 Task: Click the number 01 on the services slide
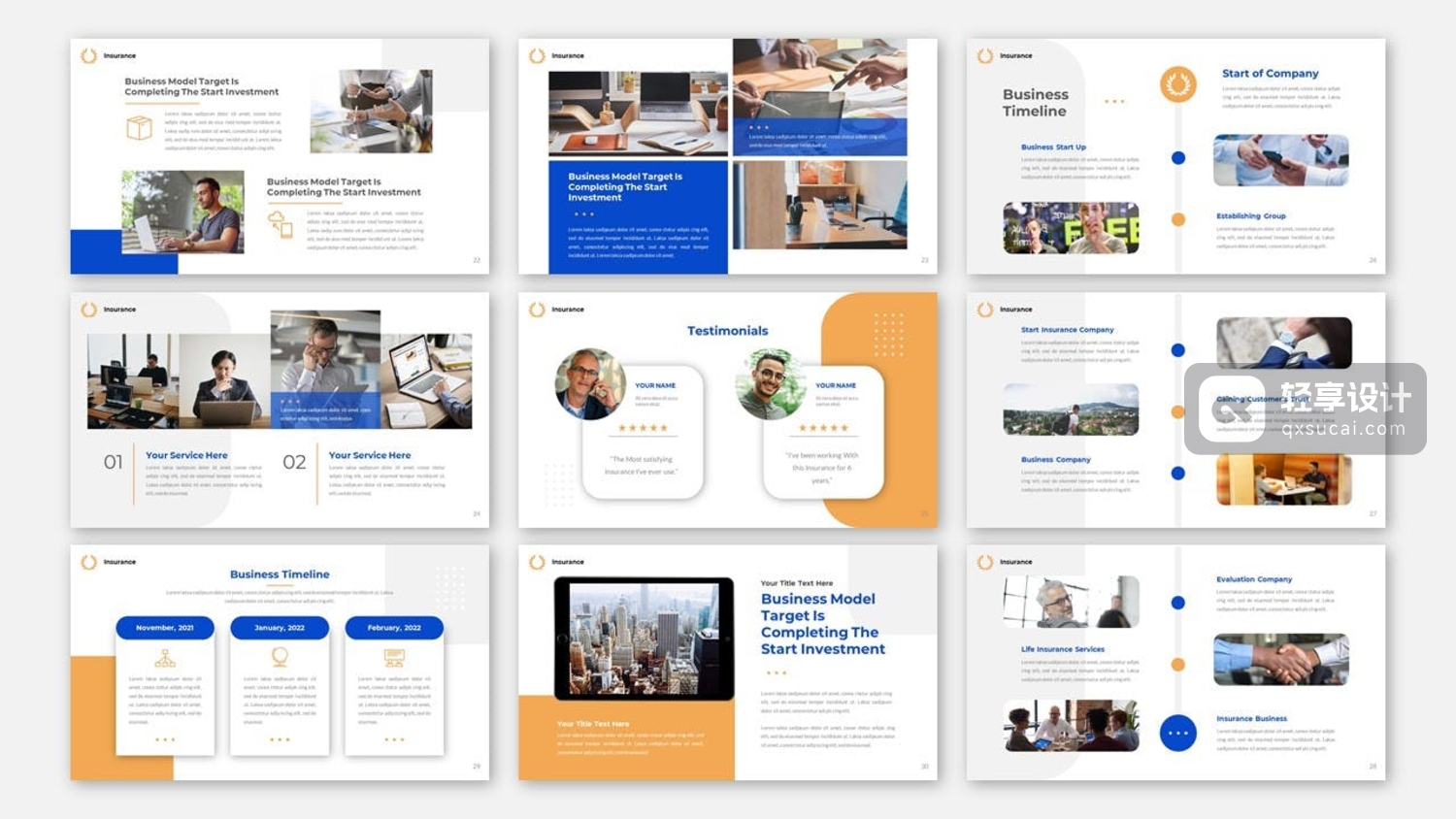(114, 462)
